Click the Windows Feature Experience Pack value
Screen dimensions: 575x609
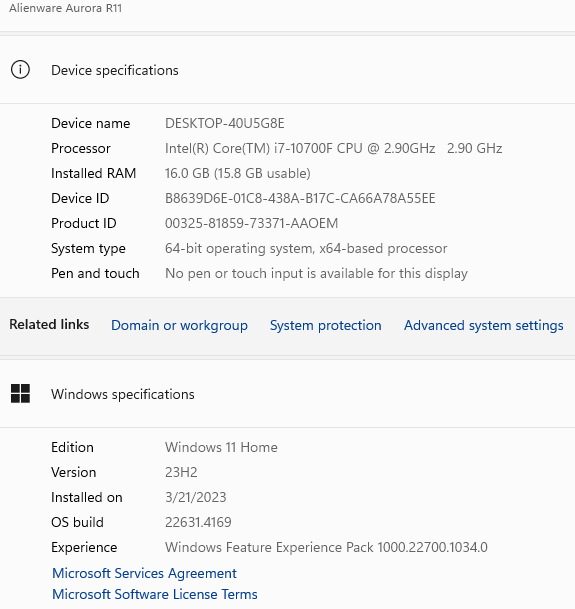point(326,547)
